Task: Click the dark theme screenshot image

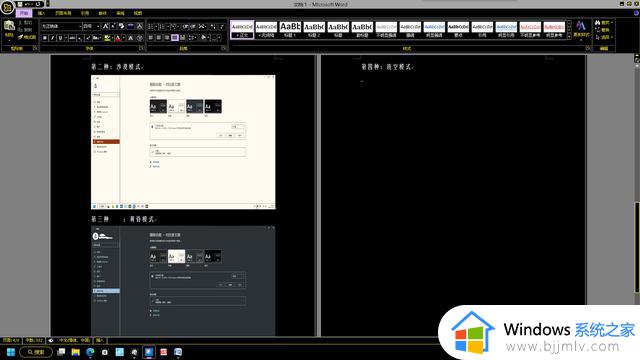Action: tap(183, 281)
